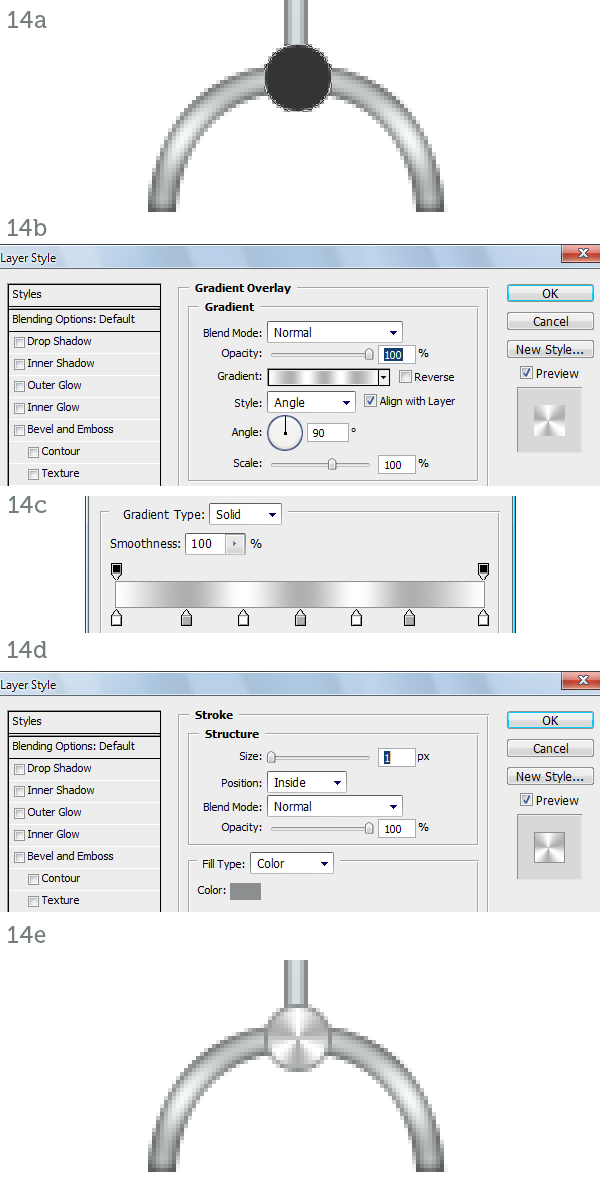Check the Reverse gradient checkbox
600x1197 pixels.
(x=405, y=377)
